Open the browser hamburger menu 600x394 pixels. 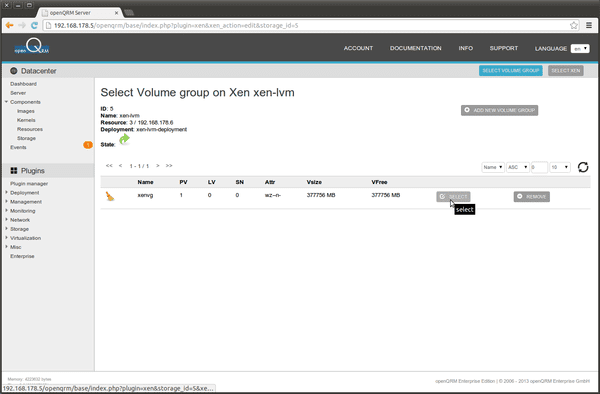point(589,25)
